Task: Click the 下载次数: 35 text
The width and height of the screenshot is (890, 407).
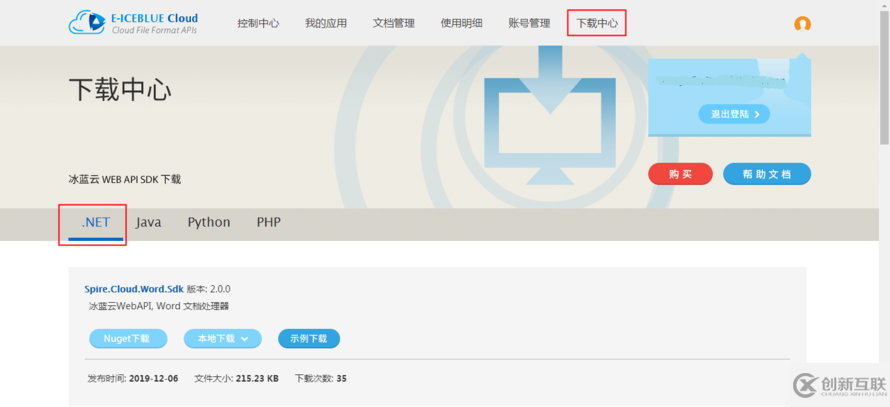Action: [x=321, y=379]
